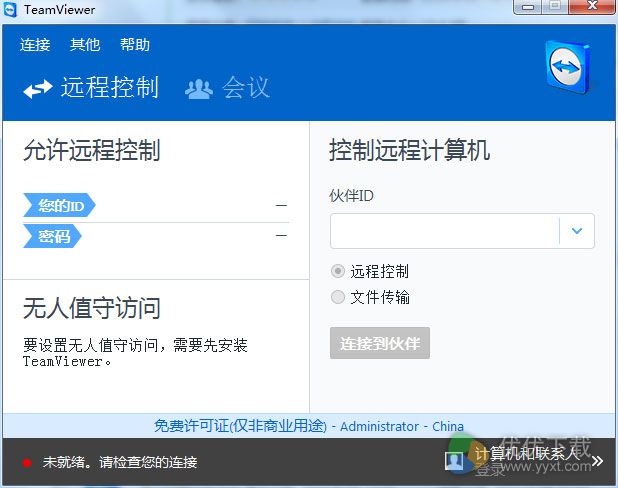Viewport: 618px width, 488px height.
Task: Click the 控制远程计算机 heading
Action: point(410,150)
